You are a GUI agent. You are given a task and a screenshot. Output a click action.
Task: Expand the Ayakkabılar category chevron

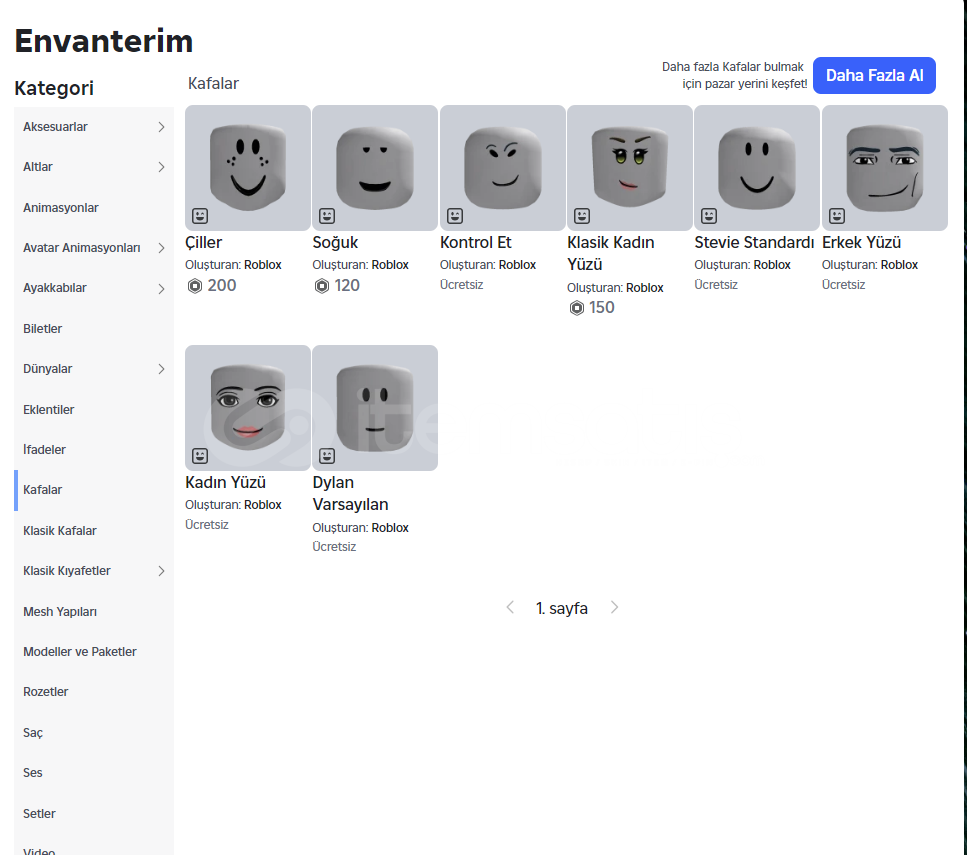161,289
